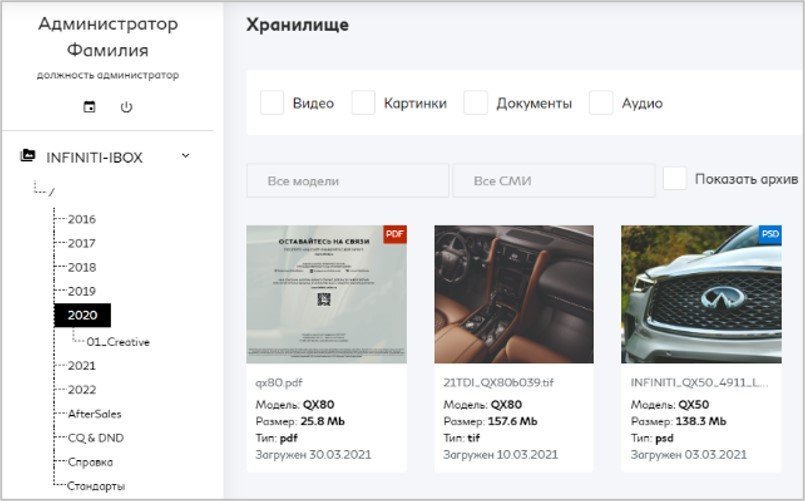
Task: Click the Администратор Фамилия user name
Action: tap(108, 37)
